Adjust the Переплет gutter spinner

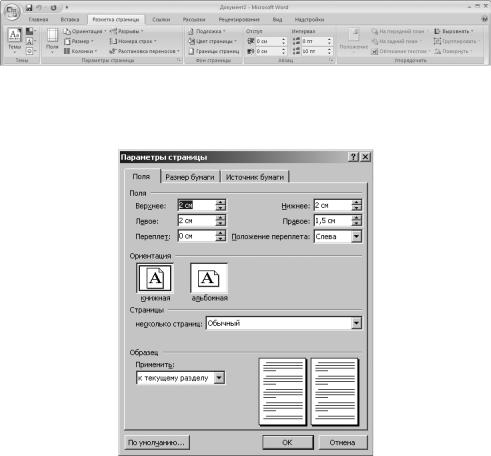[x=220, y=236]
